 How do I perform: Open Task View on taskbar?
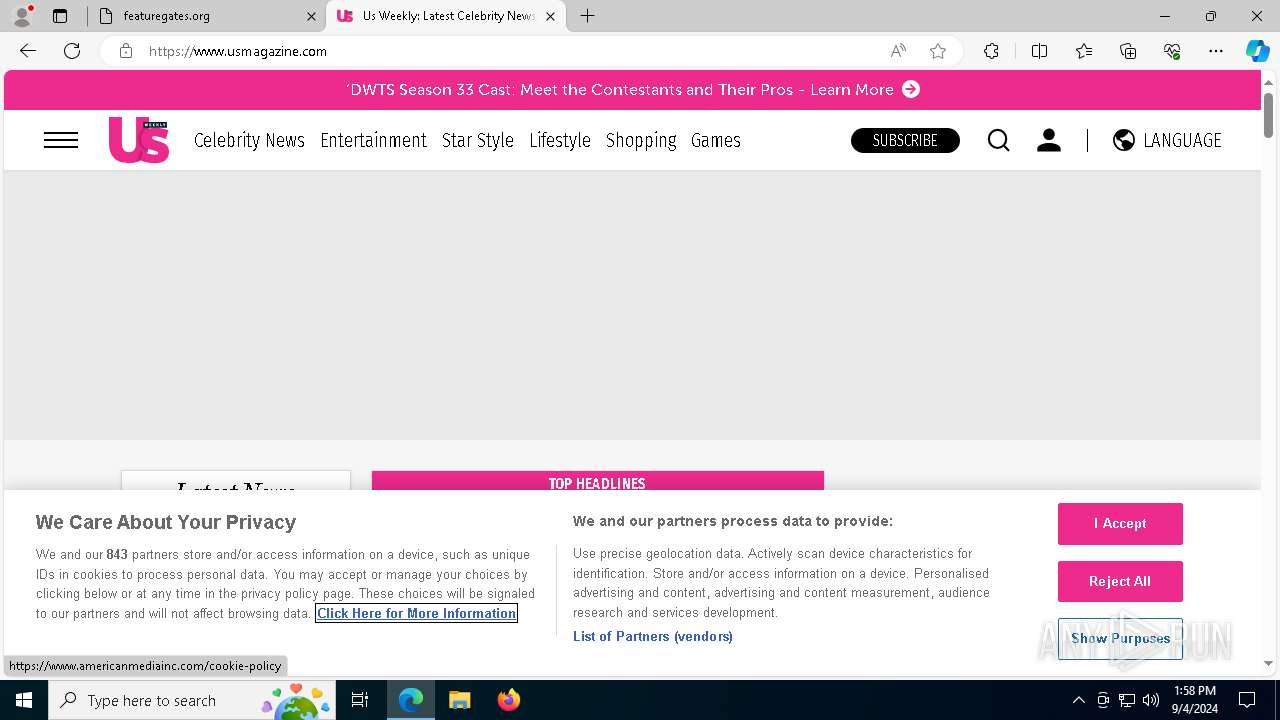coord(360,700)
